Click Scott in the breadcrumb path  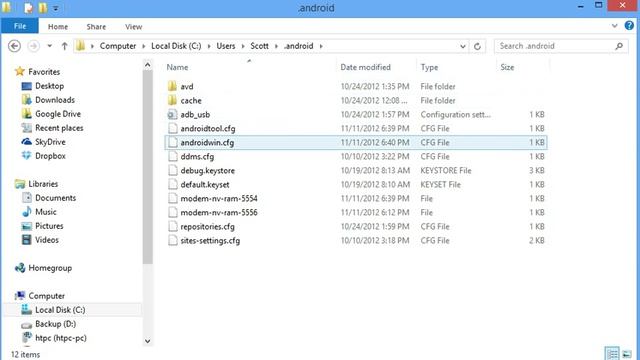(x=260, y=46)
